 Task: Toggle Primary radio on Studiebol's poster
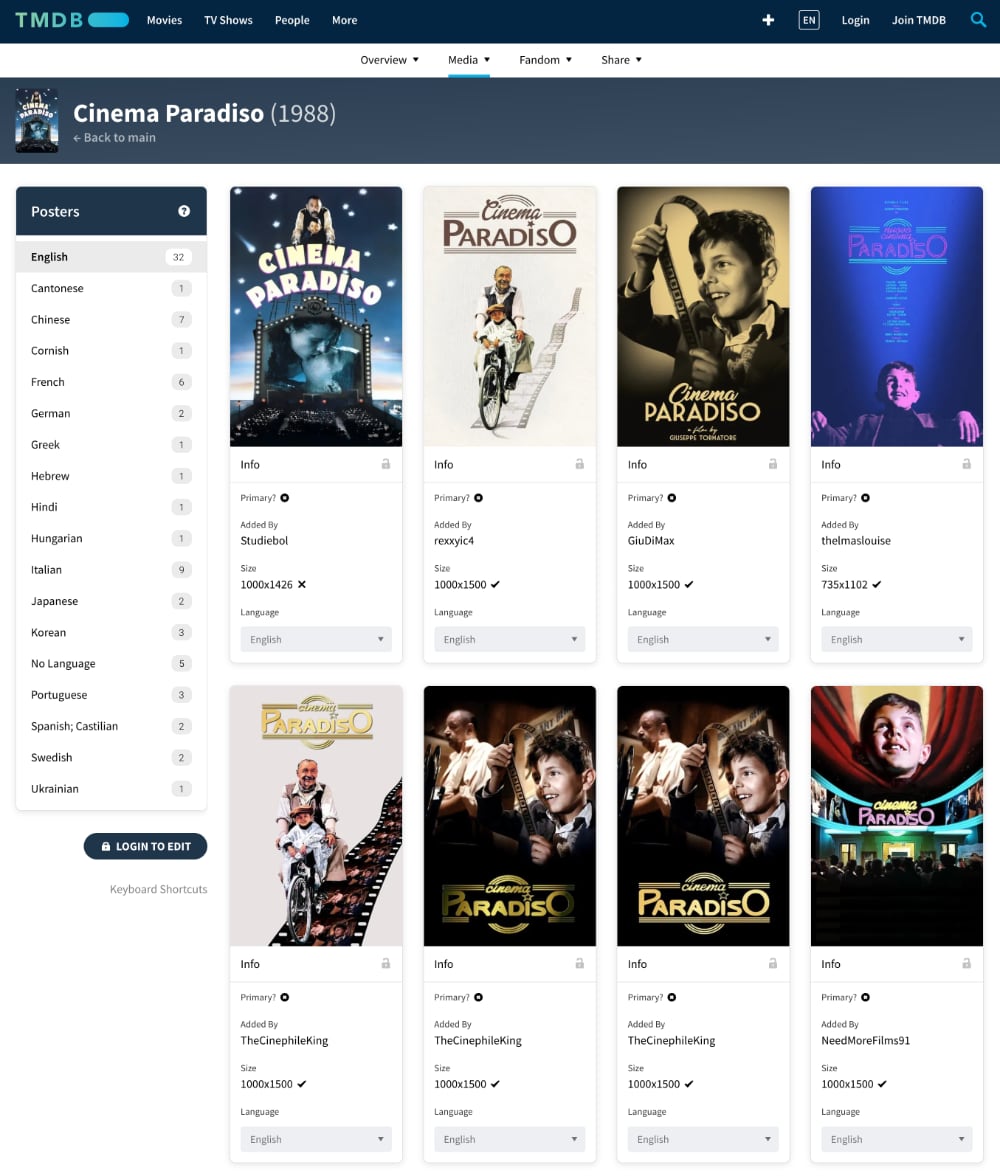(285, 498)
